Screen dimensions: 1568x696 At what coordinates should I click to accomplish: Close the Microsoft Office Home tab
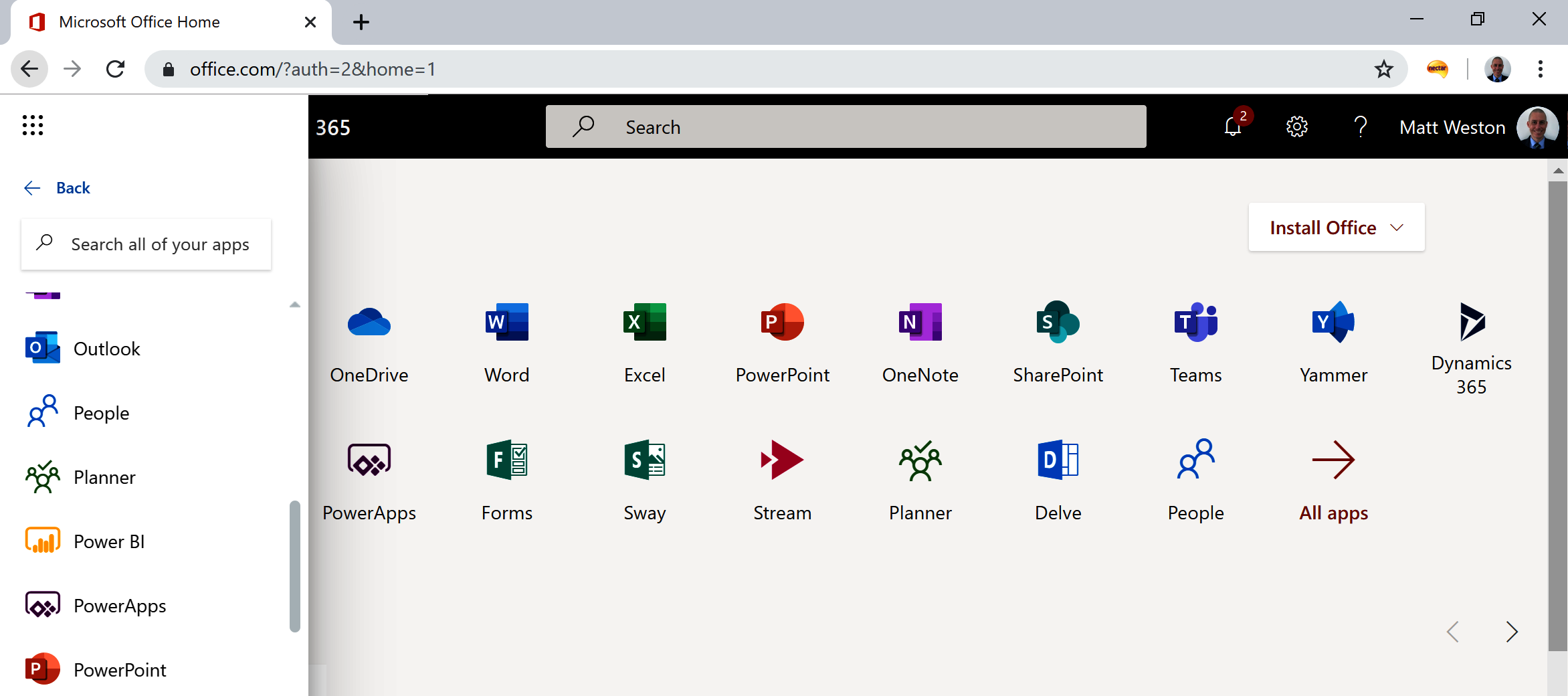pos(310,22)
